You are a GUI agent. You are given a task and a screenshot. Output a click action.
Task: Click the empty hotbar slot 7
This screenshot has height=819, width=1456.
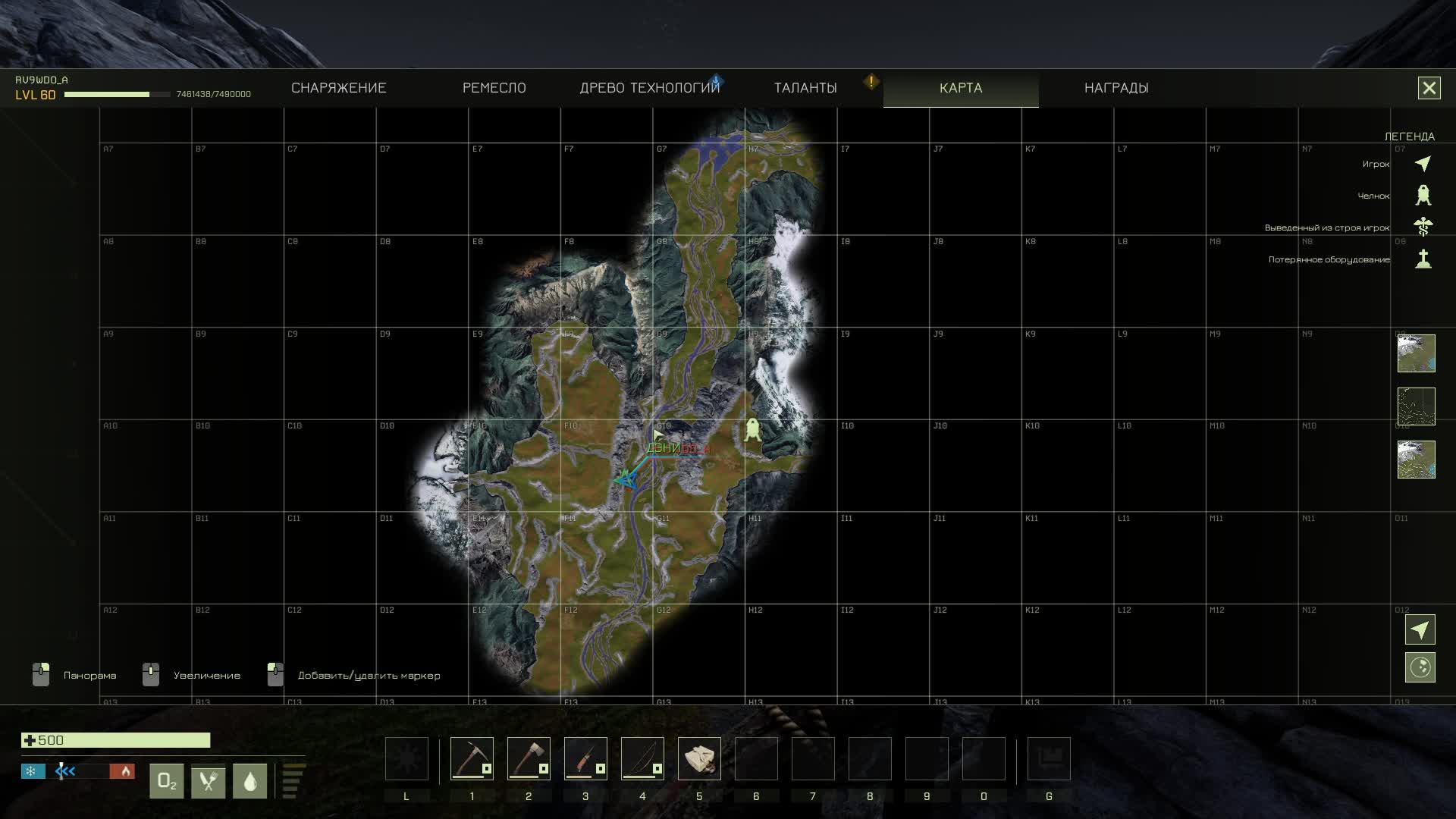813,758
